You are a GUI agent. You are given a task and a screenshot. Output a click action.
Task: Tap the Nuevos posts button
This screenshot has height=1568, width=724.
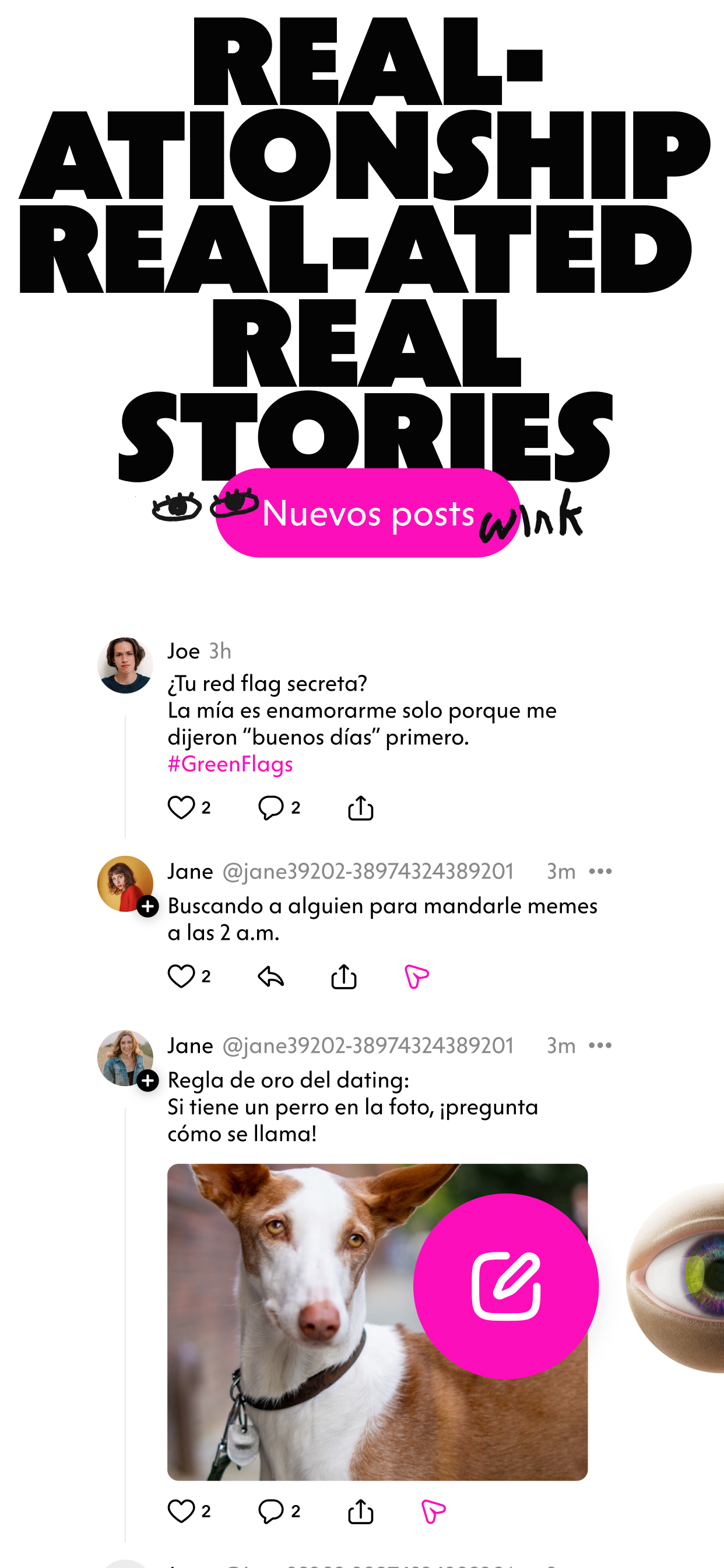[368, 513]
